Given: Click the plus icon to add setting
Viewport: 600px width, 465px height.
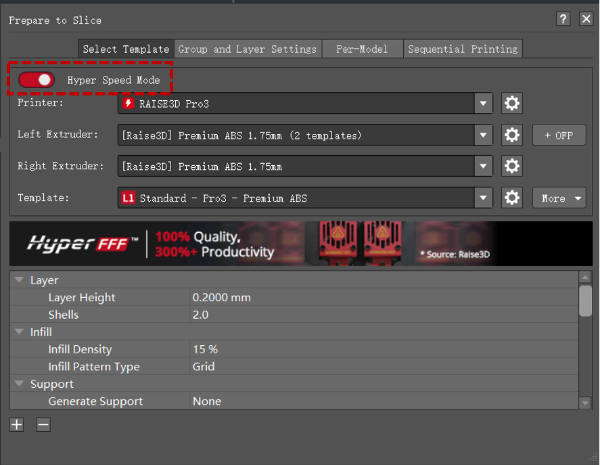Looking at the screenshot, I should pyautogui.click(x=17, y=424).
